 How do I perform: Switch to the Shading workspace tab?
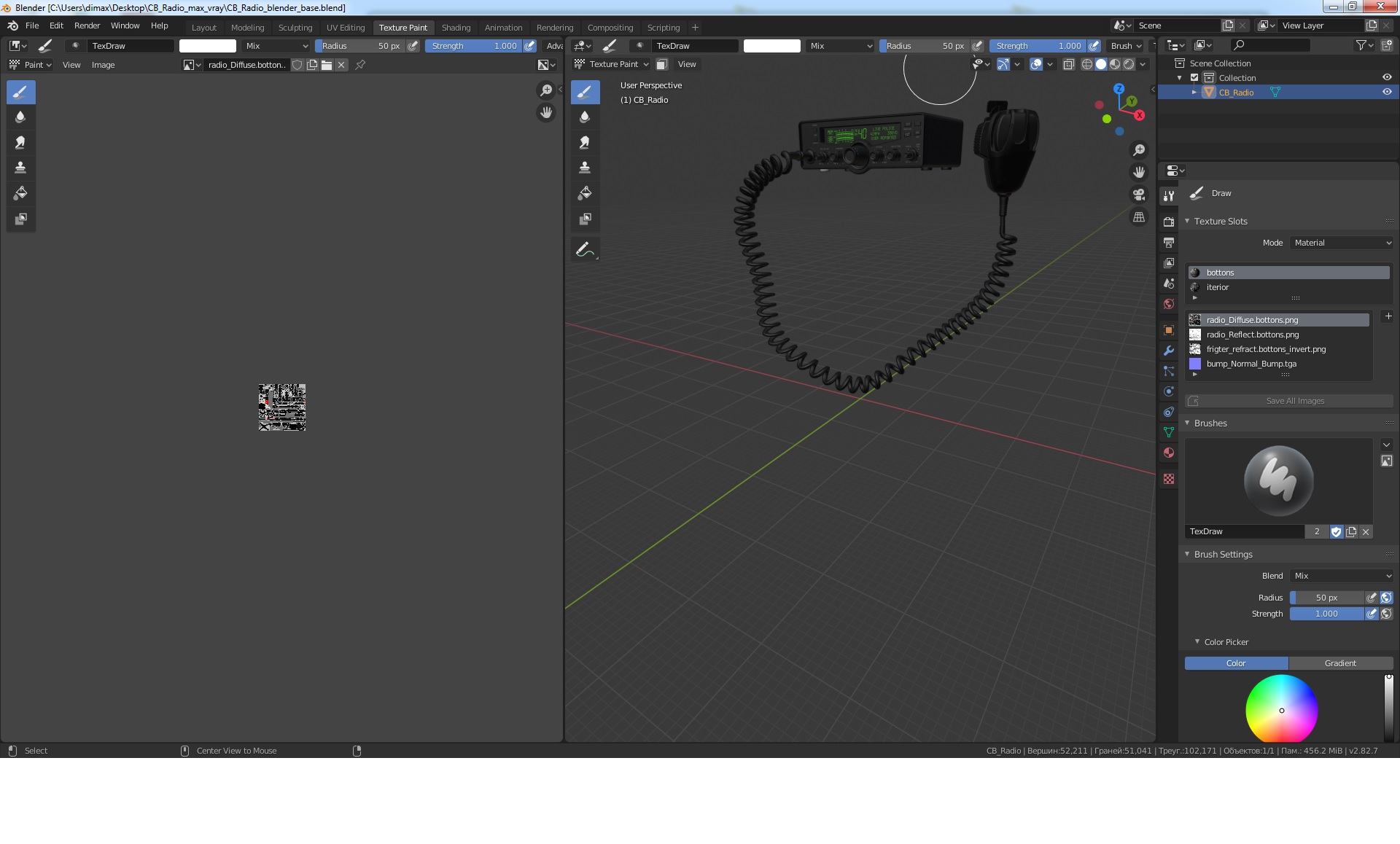[x=456, y=27]
